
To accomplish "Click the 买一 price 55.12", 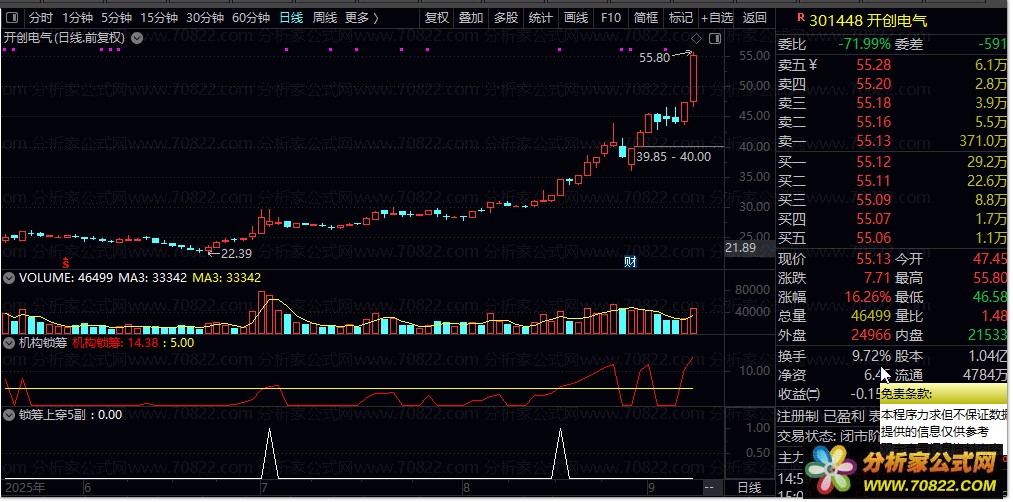I will pos(873,162).
